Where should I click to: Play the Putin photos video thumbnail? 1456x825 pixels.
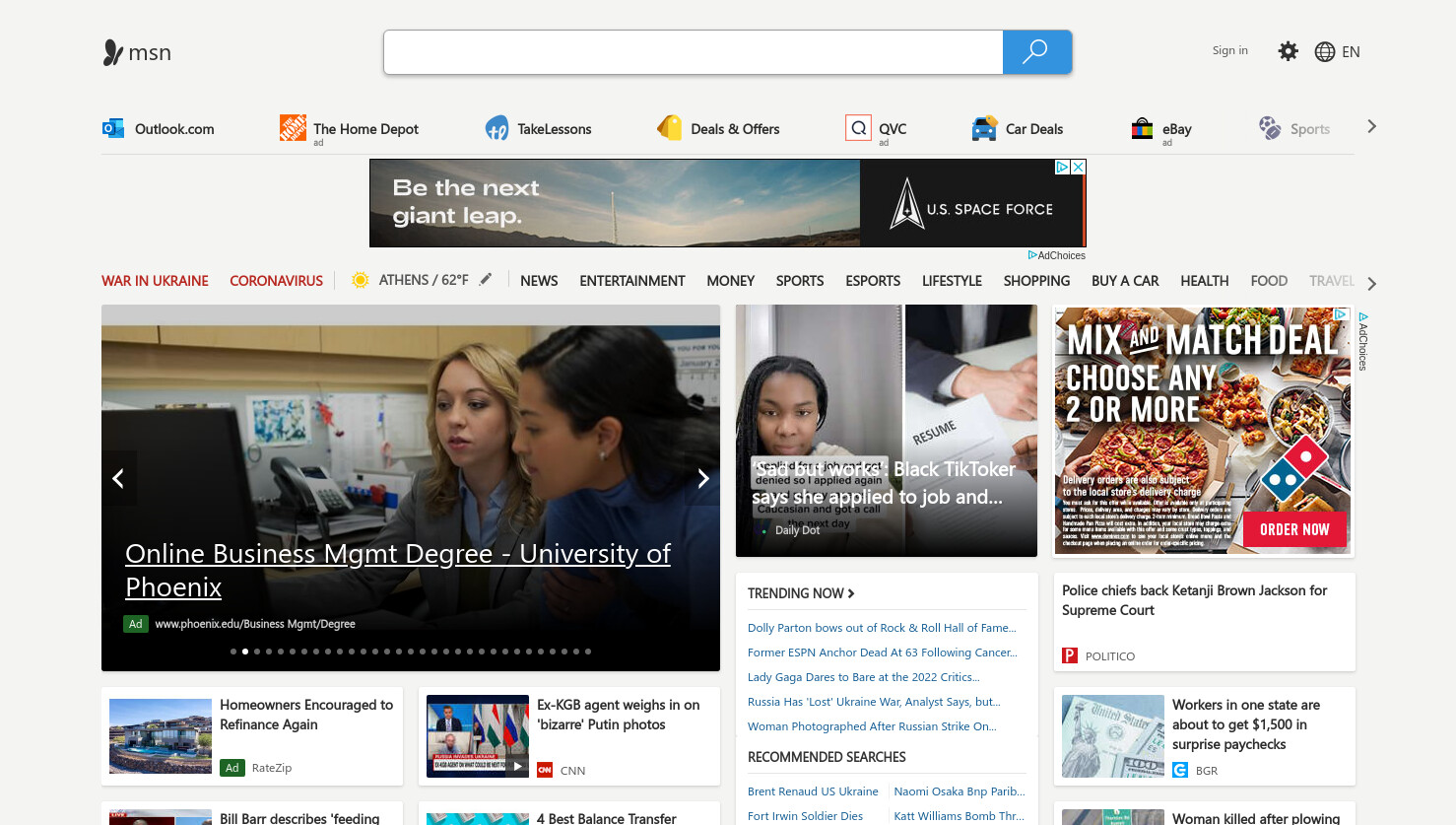[478, 735]
